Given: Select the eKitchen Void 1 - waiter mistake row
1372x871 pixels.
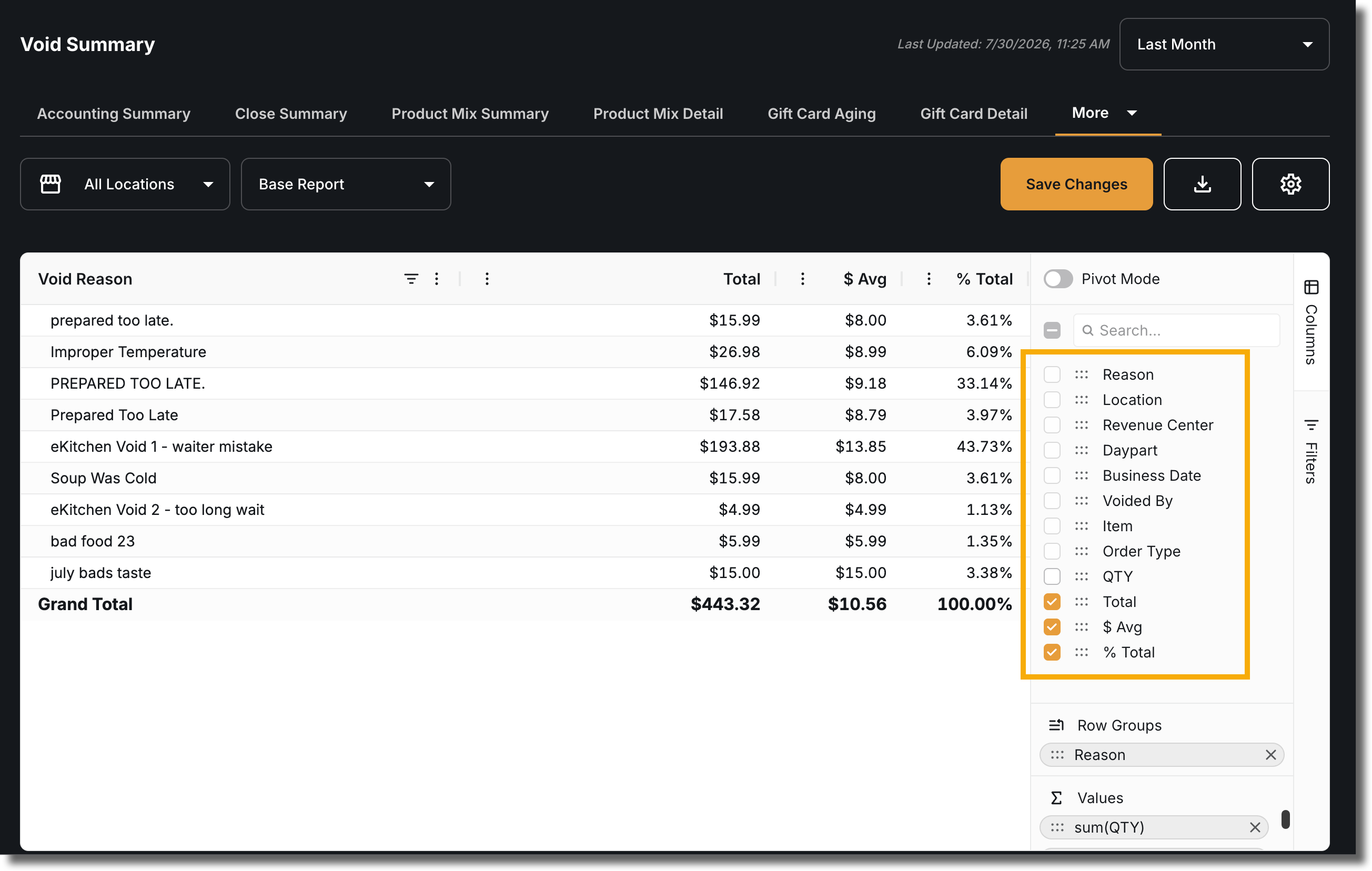Looking at the screenshot, I should point(524,446).
